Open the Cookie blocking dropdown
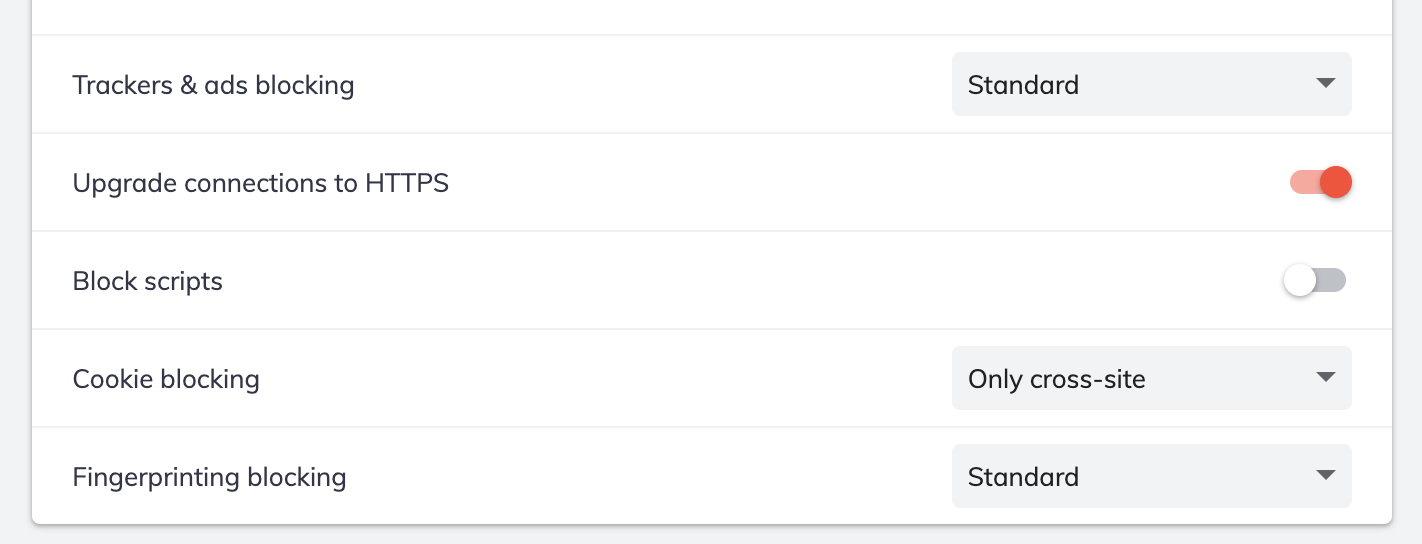 click(1150, 379)
